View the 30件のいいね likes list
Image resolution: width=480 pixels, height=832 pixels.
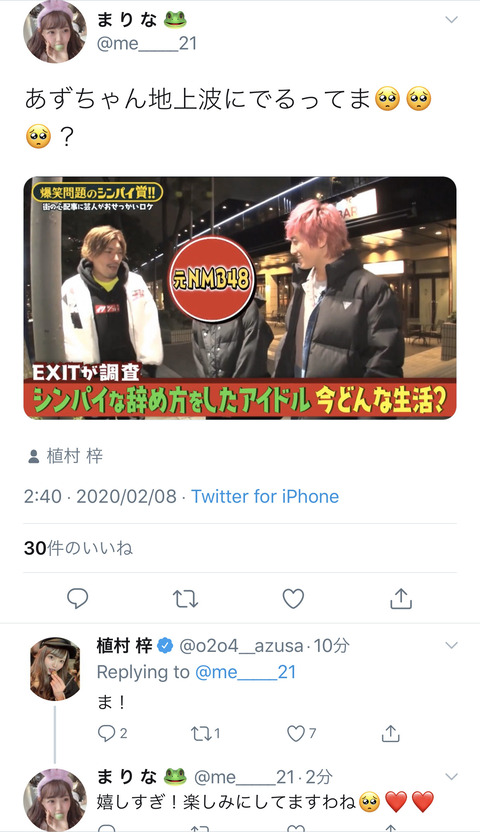pos(78,548)
